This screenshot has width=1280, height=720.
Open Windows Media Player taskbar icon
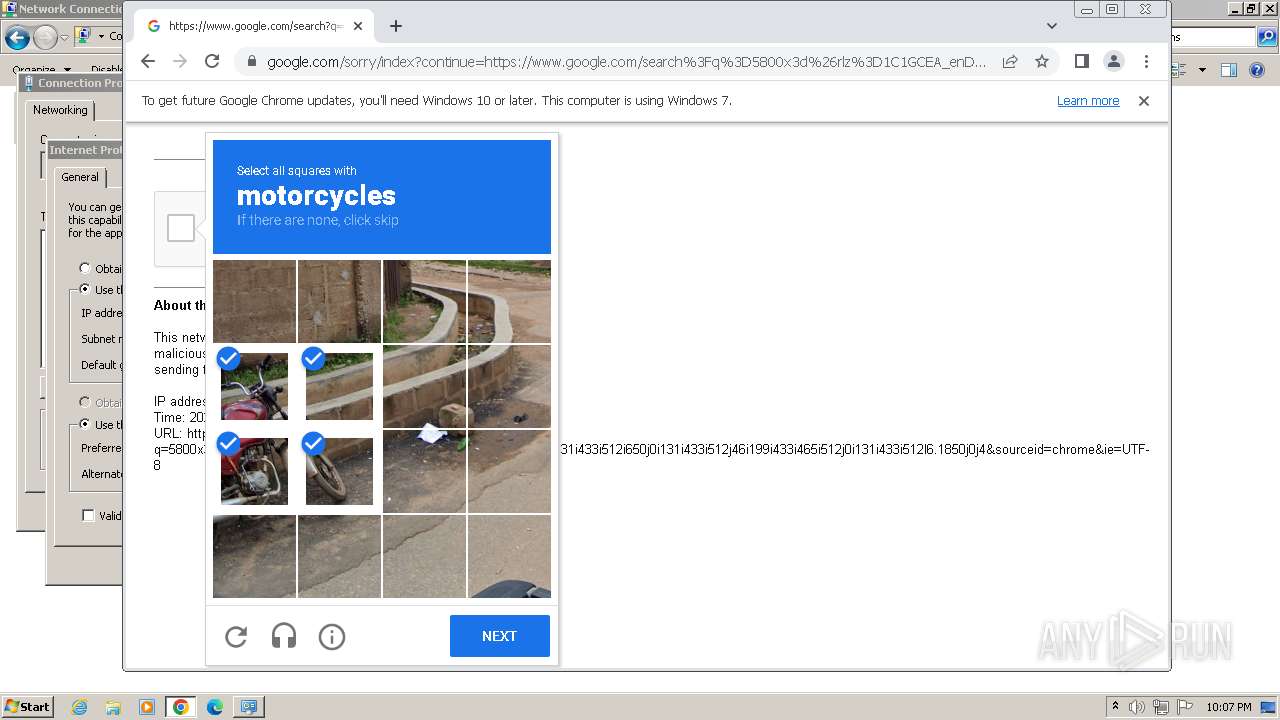[x=147, y=707]
